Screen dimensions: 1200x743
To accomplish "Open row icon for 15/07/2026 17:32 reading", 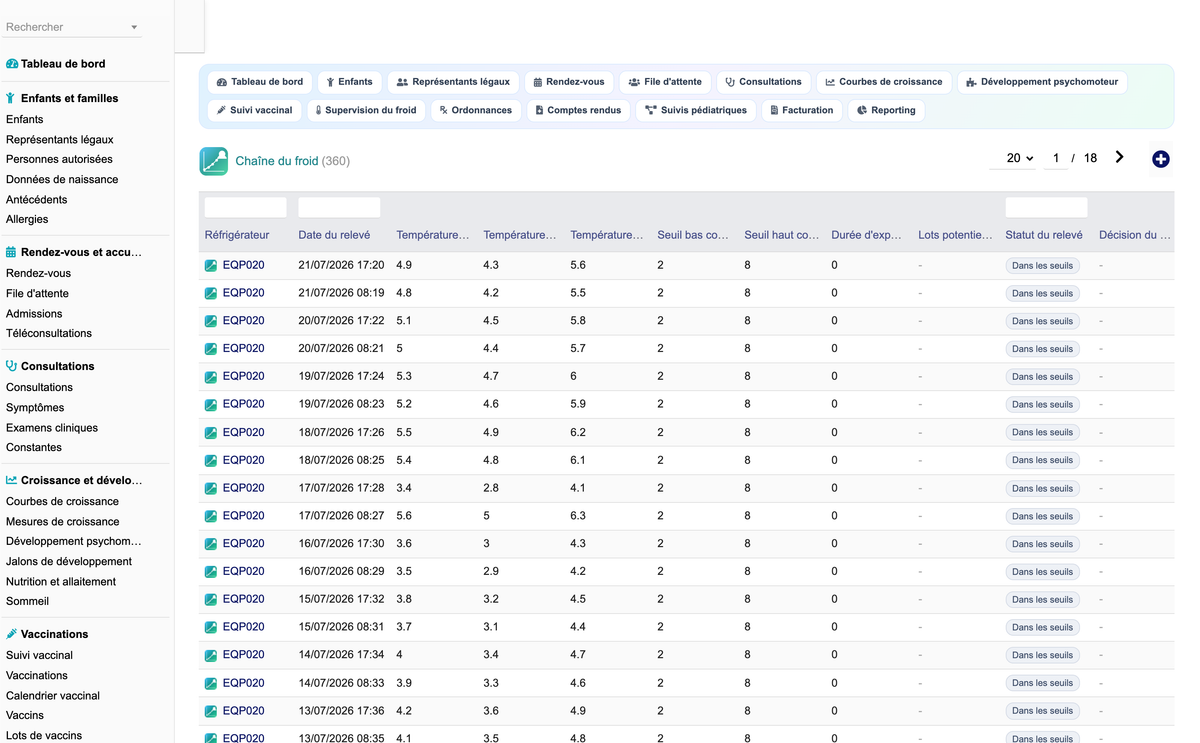I will [211, 600].
